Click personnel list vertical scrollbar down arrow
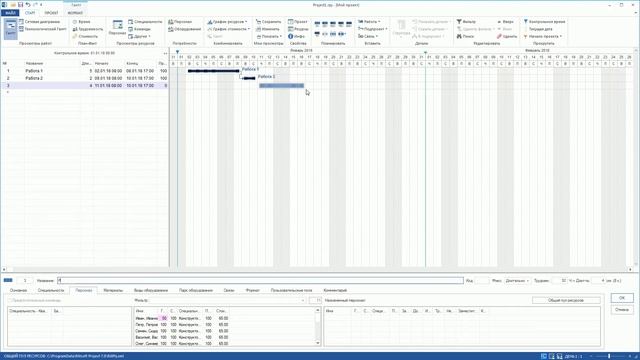Image resolution: width=640 pixels, height=360 pixels. 318,343
